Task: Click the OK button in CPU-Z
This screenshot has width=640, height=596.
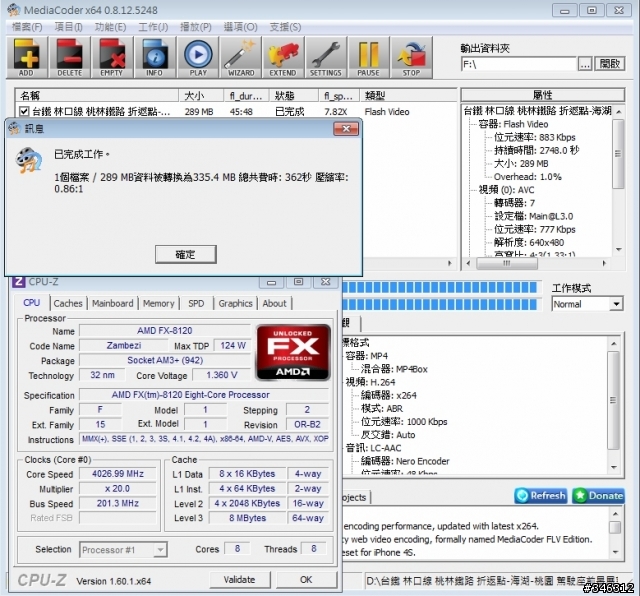Action: [306, 580]
